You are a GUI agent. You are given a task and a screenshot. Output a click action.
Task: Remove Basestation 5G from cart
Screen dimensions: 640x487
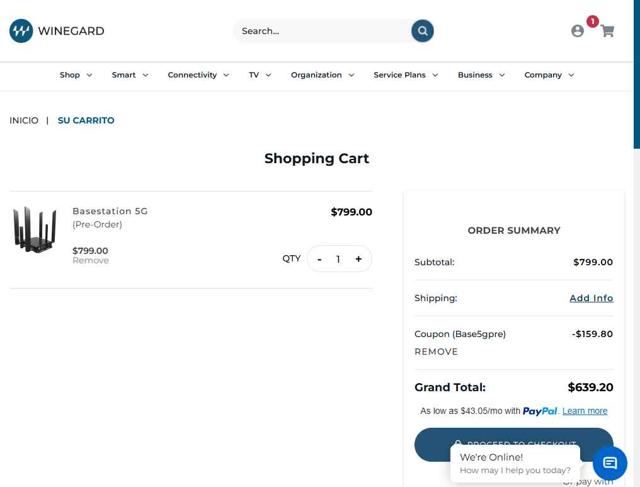[x=91, y=260]
